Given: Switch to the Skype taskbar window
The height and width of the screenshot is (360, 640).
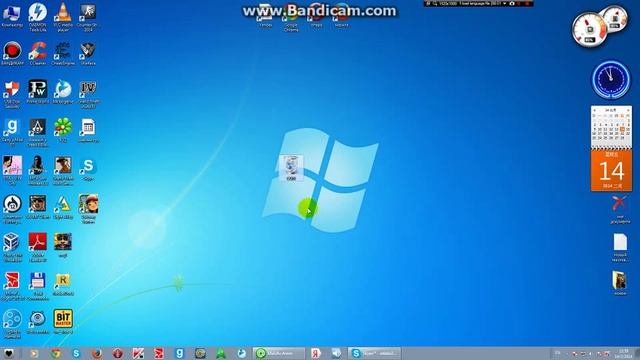Looking at the screenshot, I should [374, 353].
